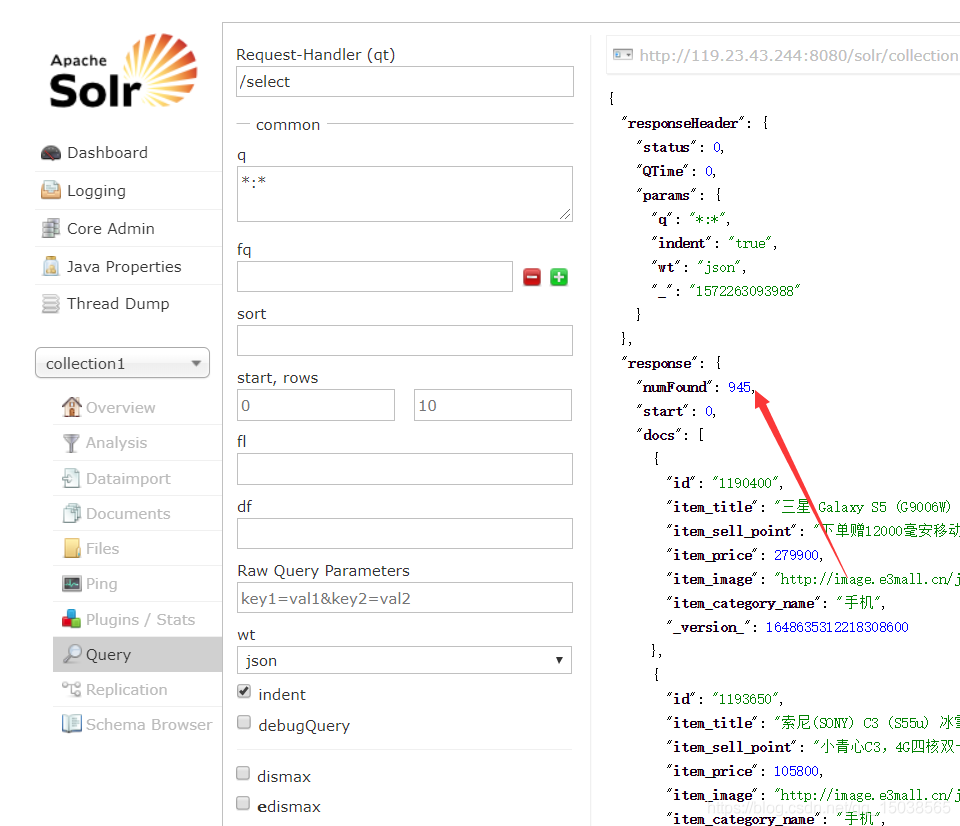Click the item_price value 279900
960x826 pixels.
click(x=796, y=555)
